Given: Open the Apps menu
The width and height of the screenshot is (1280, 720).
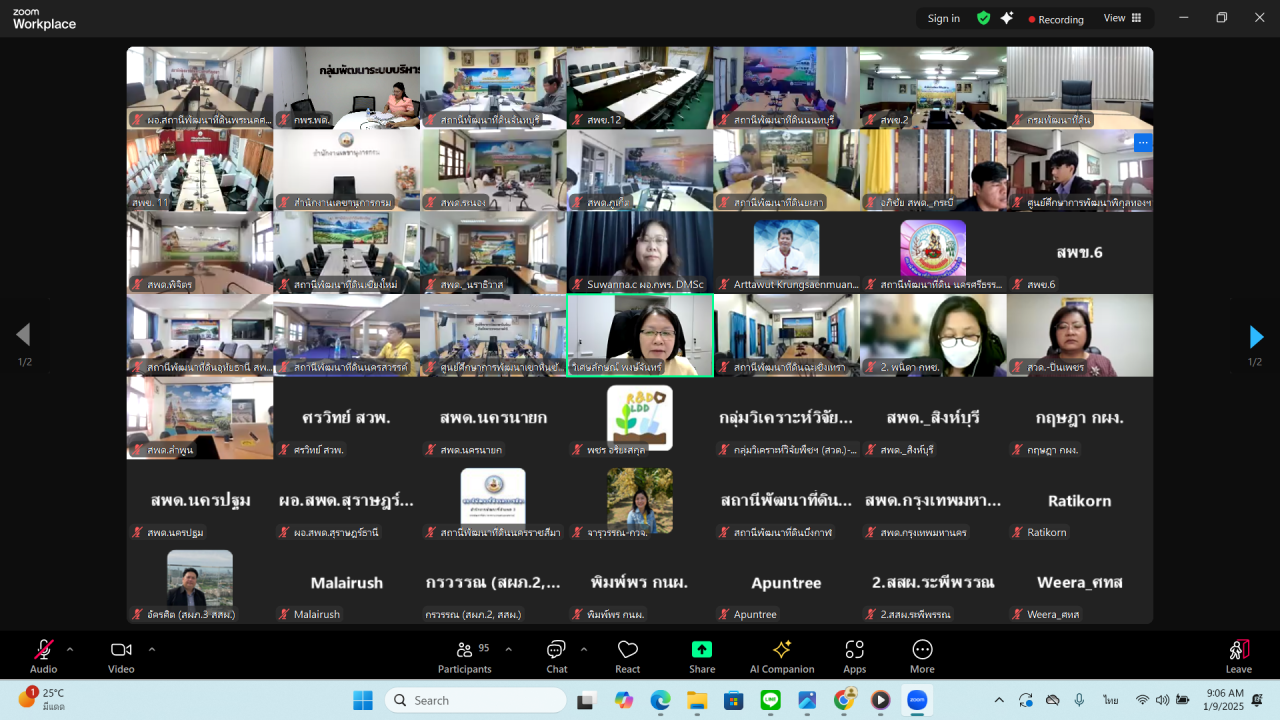Looking at the screenshot, I should tap(854, 655).
